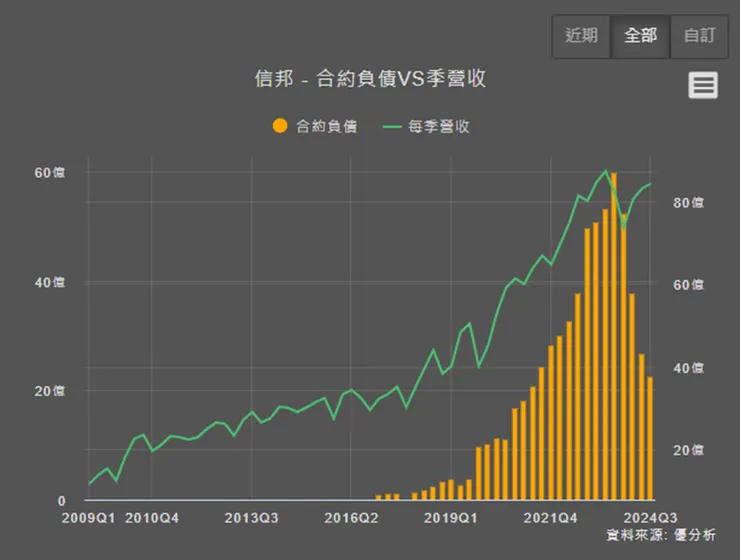Screen dimensions: 740x560
Task: Choose the 自訂 custom range tab
Action: click(699, 36)
